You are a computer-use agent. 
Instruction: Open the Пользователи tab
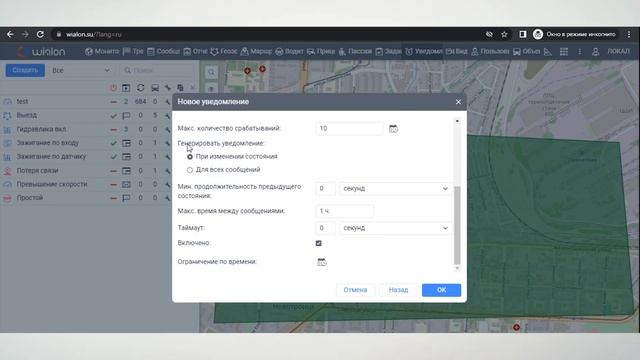coord(490,51)
